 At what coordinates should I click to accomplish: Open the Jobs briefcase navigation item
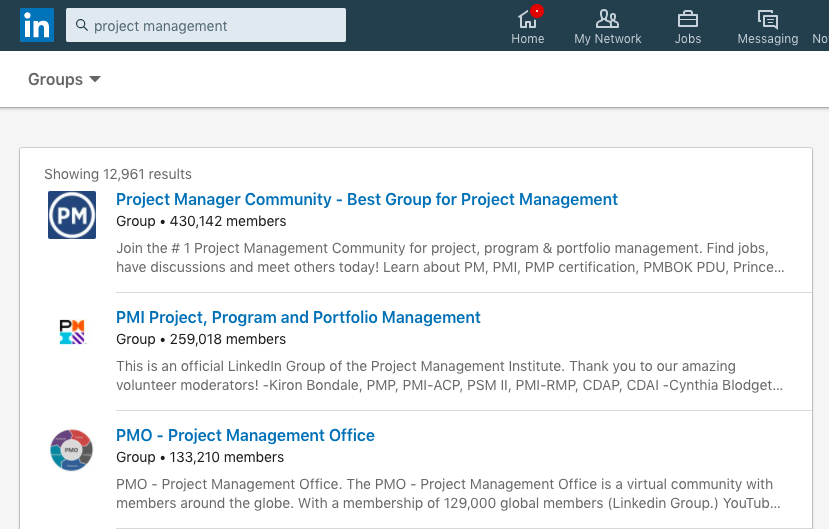[x=688, y=26]
